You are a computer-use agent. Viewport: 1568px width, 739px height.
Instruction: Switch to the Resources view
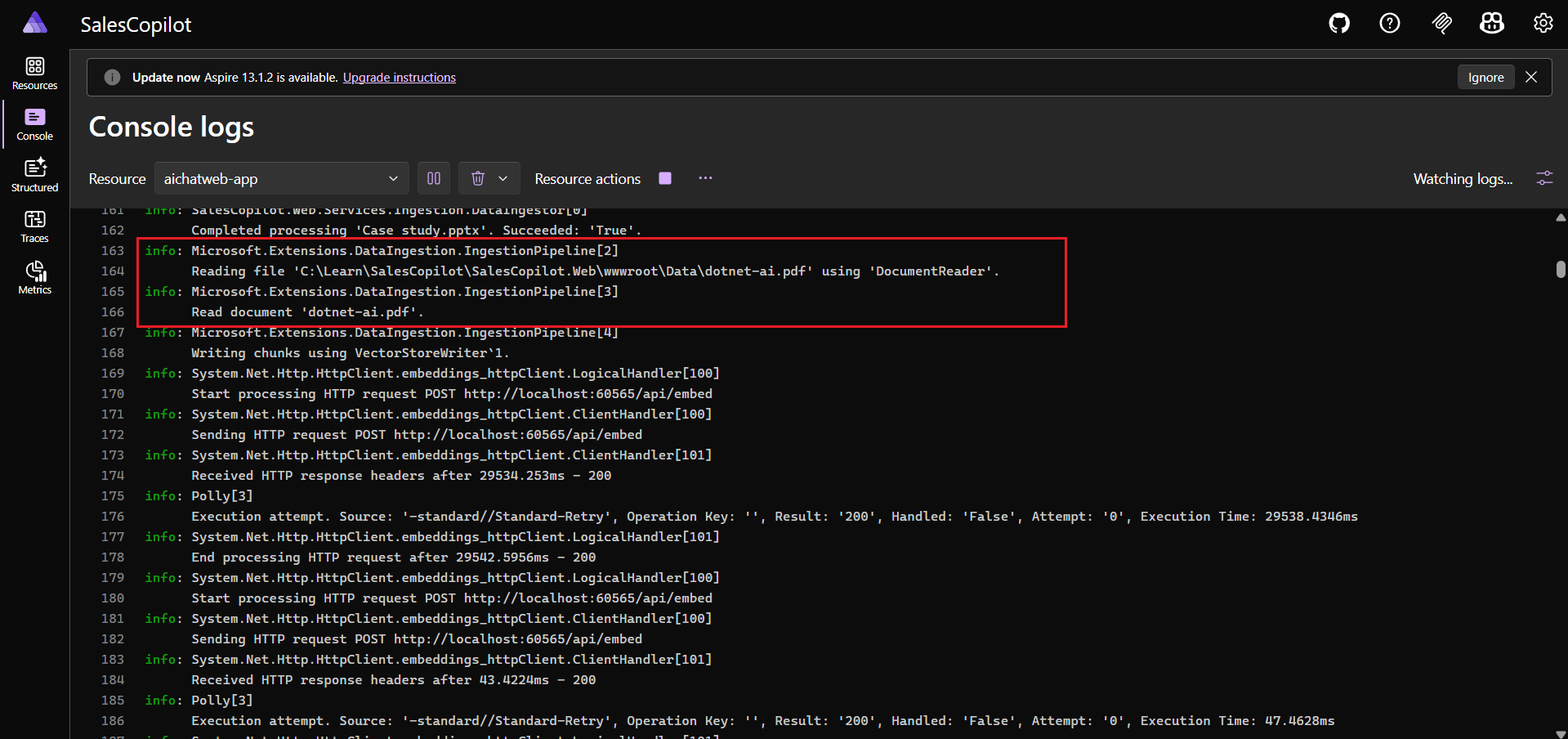click(x=34, y=73)
